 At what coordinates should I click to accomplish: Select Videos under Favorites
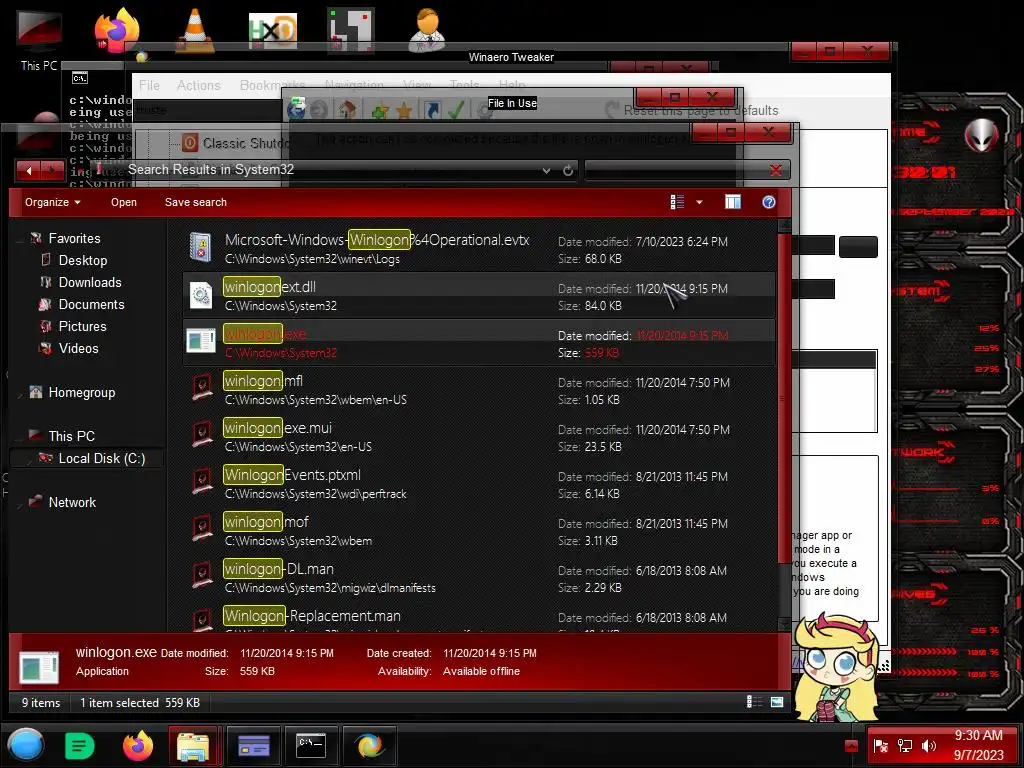[78, 349]
